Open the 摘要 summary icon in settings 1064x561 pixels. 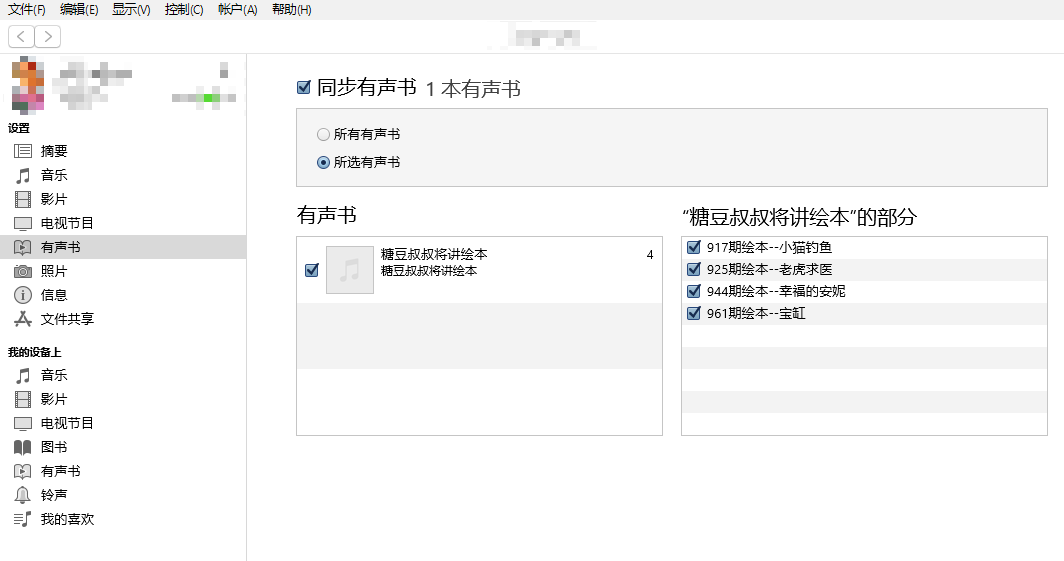coord(23,151)
